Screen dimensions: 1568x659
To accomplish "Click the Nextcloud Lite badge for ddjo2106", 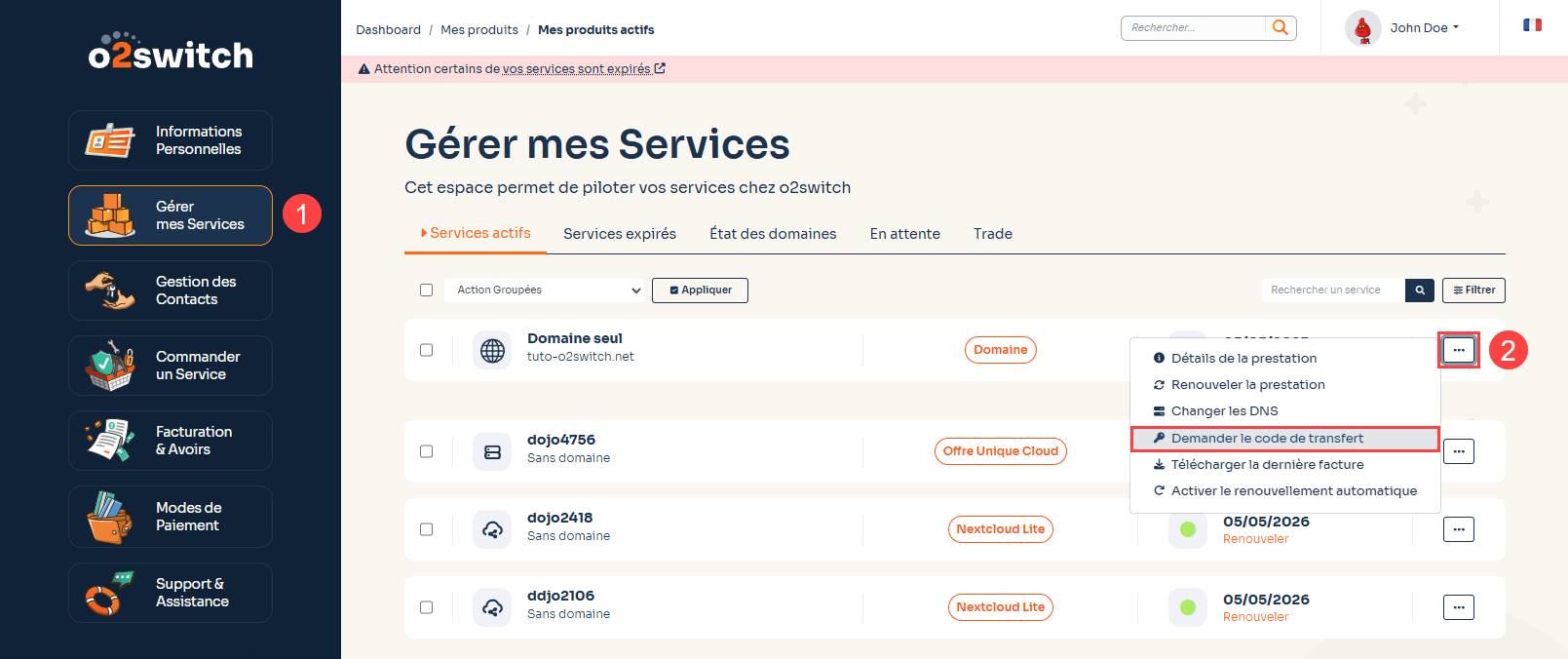I will click(x=1001, y=607).
